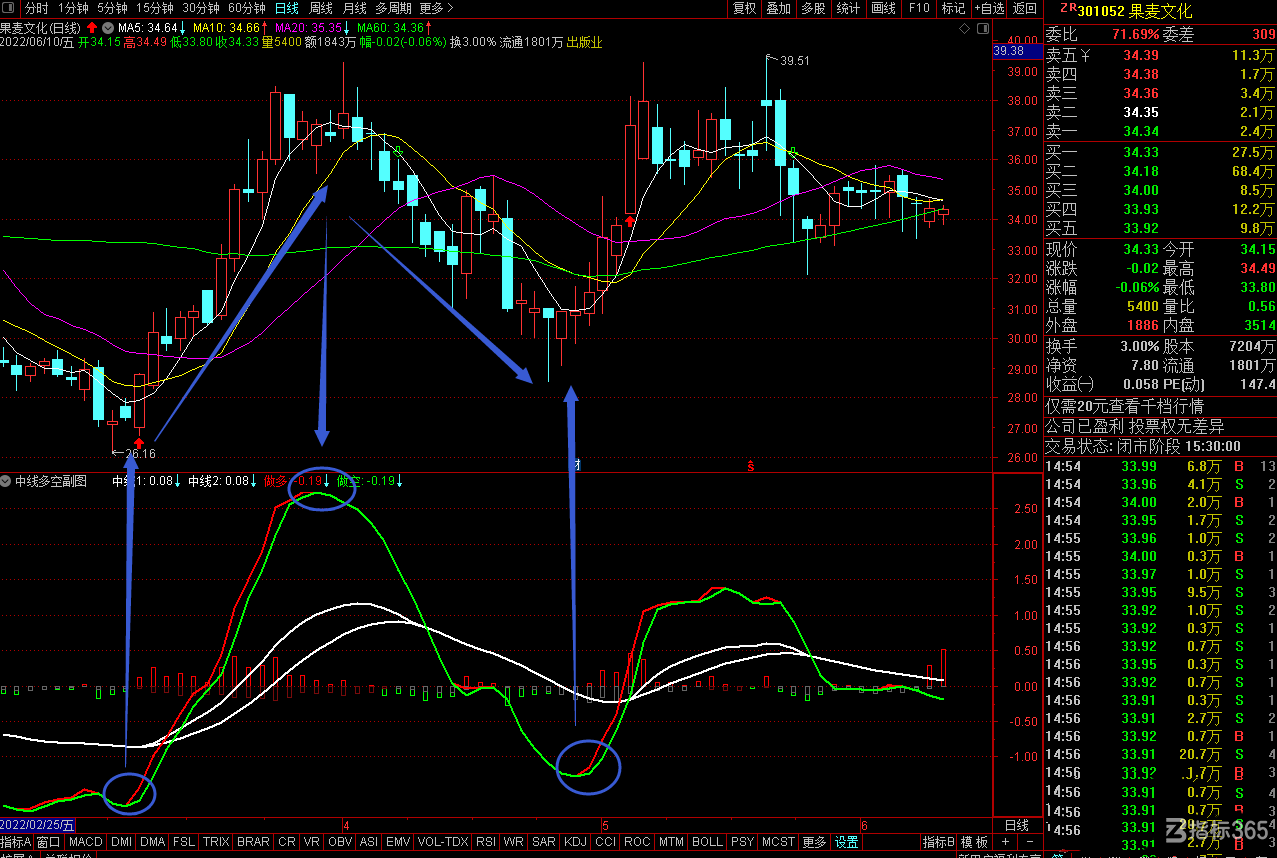Switch to the 分时 intraday chart
This screenshot has height=858, width=1277.
click(36, 8)
